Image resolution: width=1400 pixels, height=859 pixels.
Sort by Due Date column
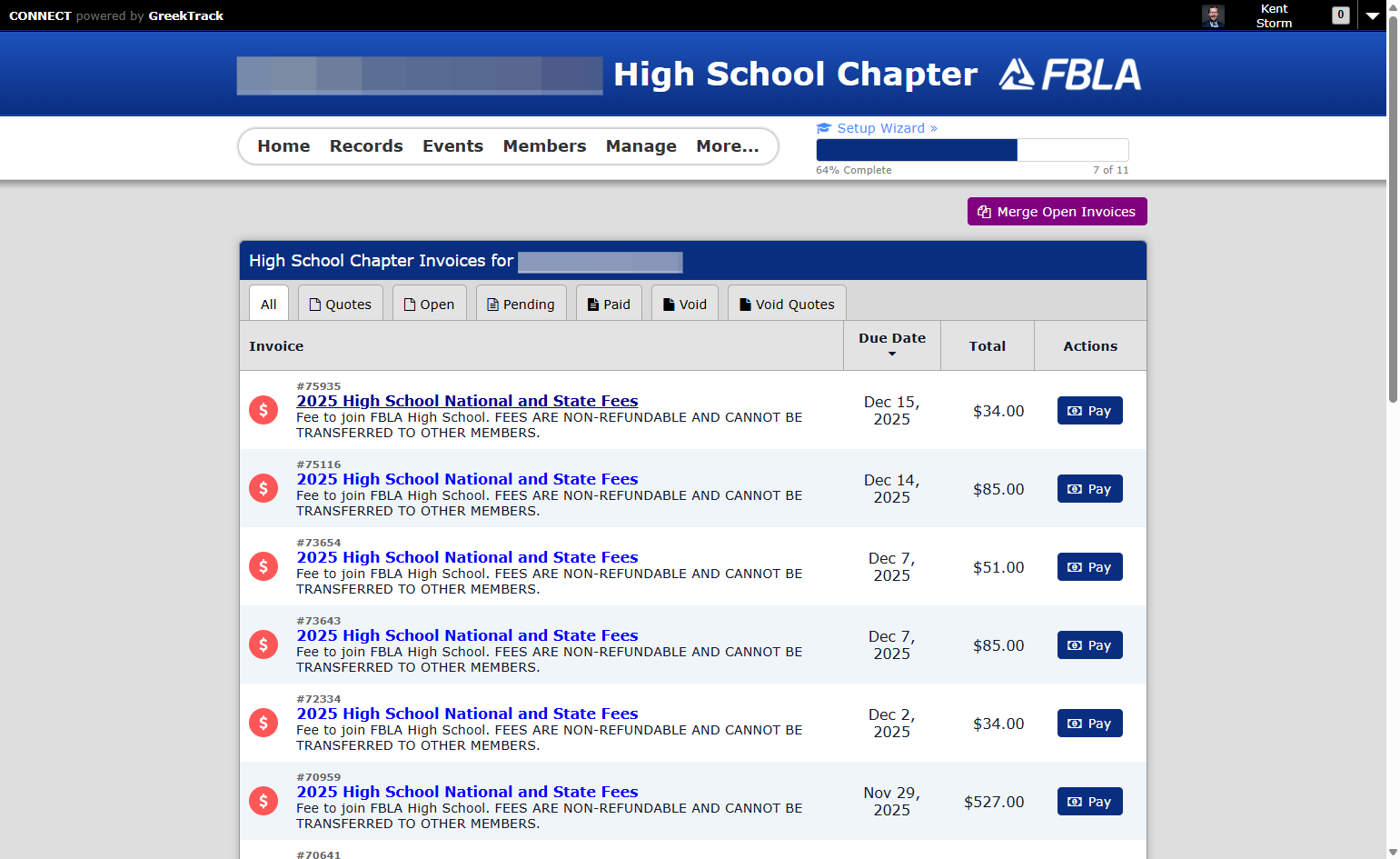coord(892,345)
